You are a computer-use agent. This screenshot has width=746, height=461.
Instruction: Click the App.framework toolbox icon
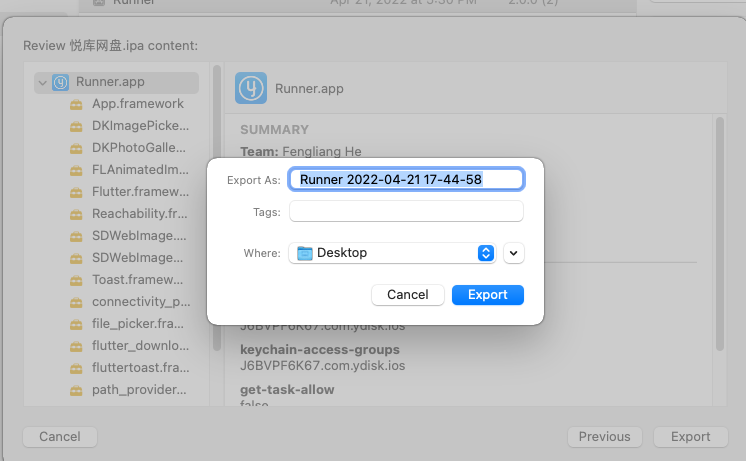[x=76, y=104]
